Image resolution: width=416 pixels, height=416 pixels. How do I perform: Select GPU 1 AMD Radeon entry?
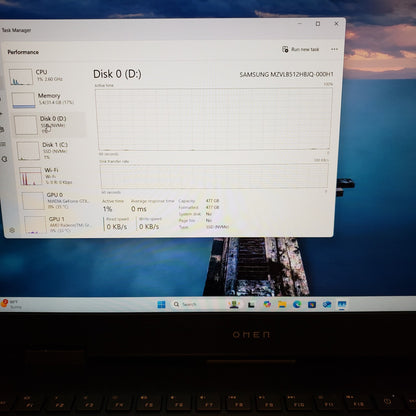tap(57, 224)
